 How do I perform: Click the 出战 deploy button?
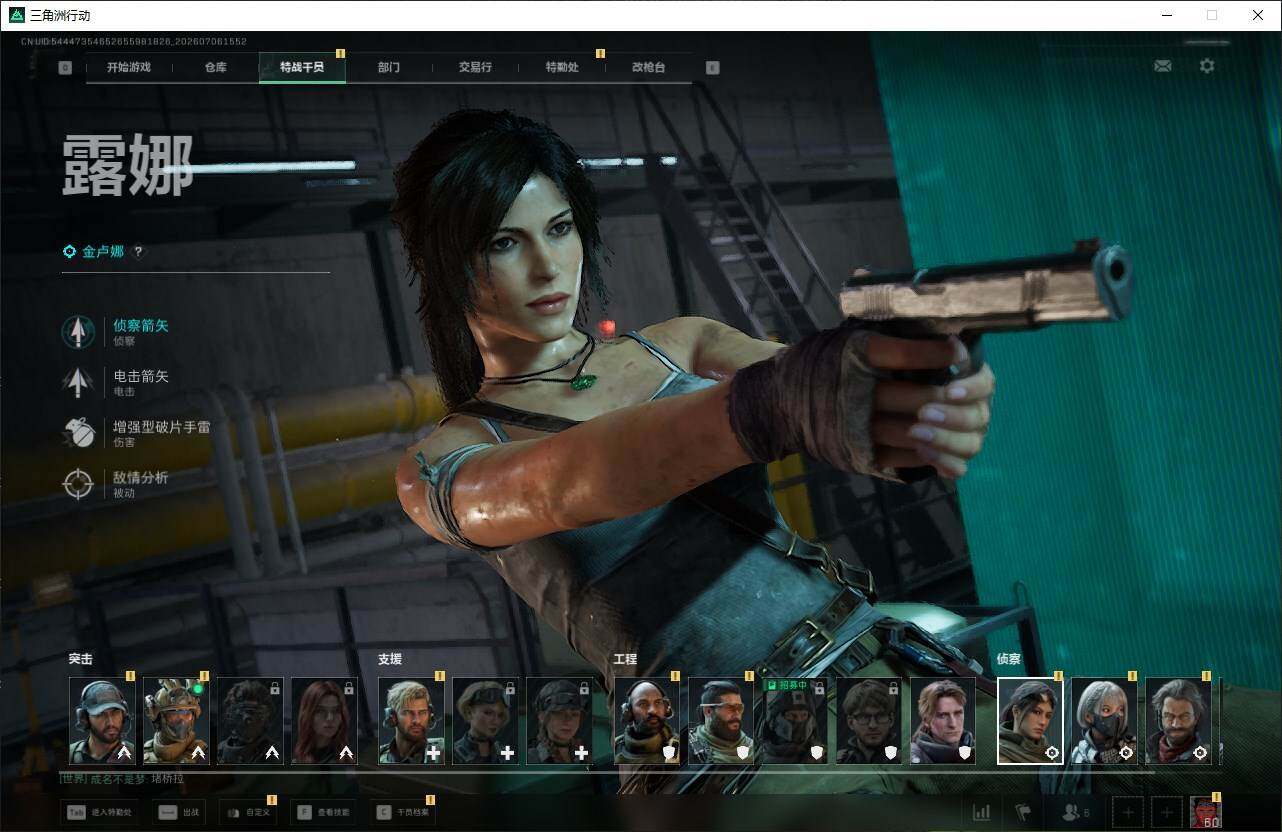point(178,812)
